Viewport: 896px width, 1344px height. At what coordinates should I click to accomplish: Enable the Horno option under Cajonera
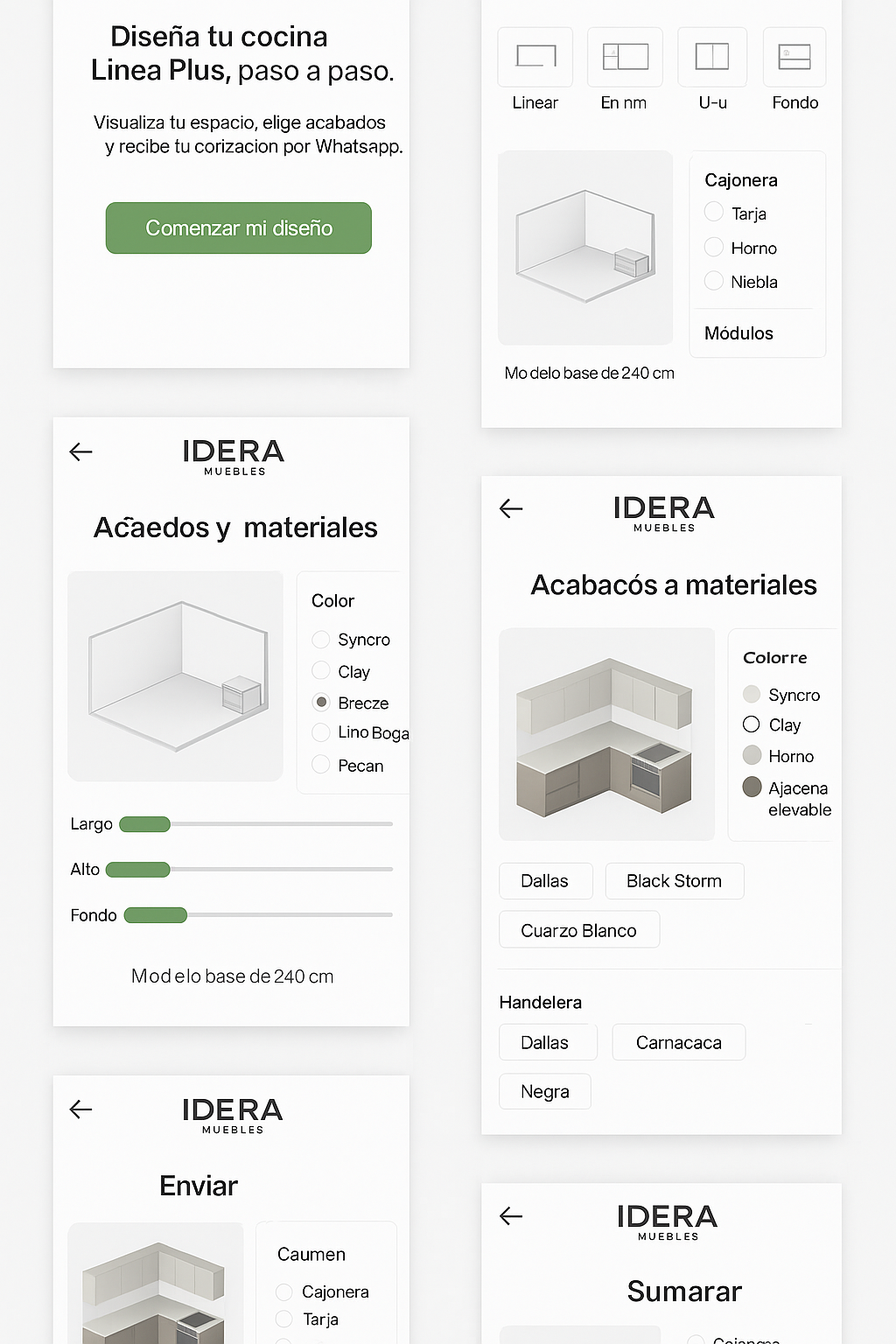(713, 247)
